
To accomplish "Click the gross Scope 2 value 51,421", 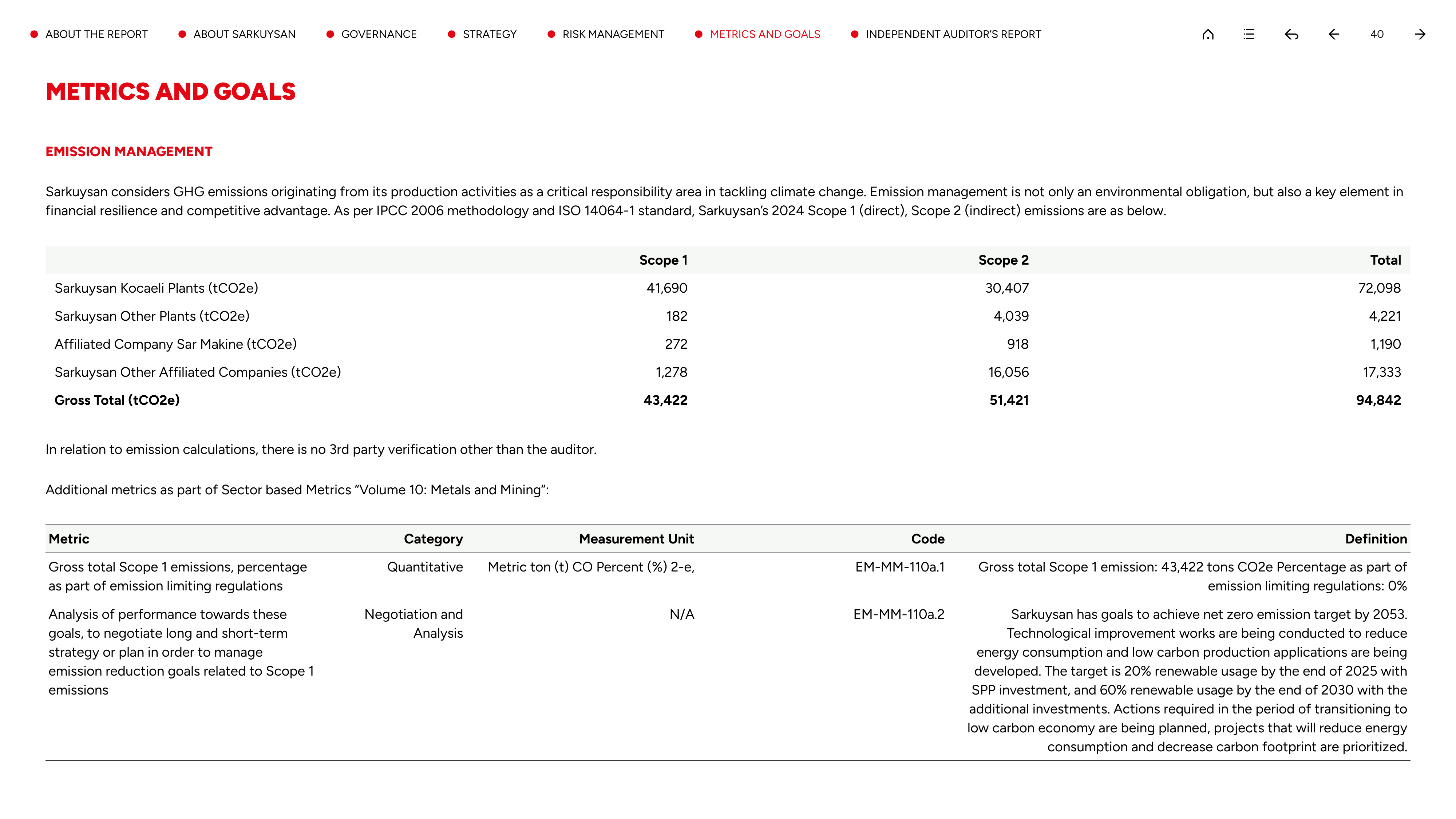I will (x=1009, y=400).
